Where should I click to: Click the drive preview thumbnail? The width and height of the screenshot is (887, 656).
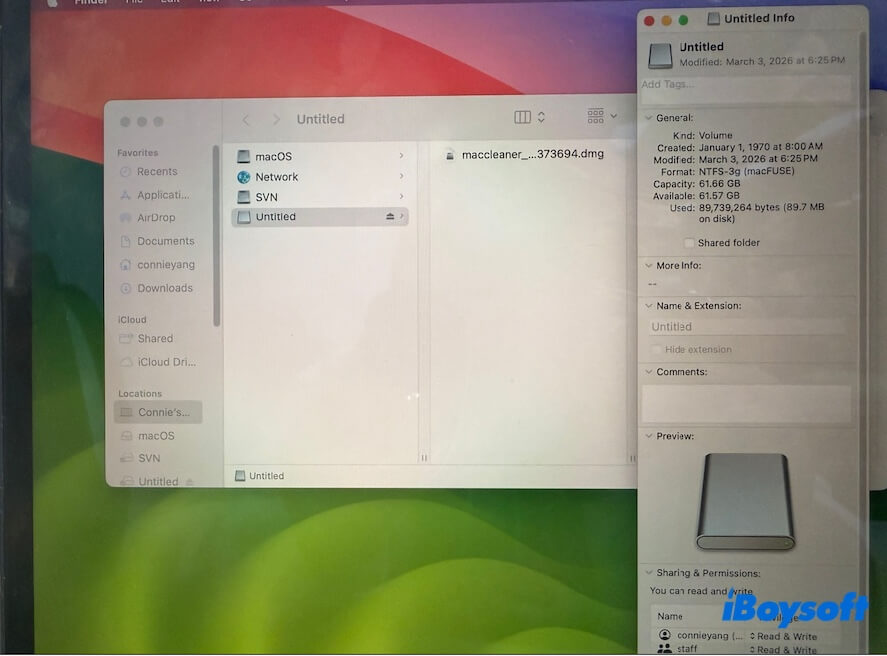coord(746,501)
